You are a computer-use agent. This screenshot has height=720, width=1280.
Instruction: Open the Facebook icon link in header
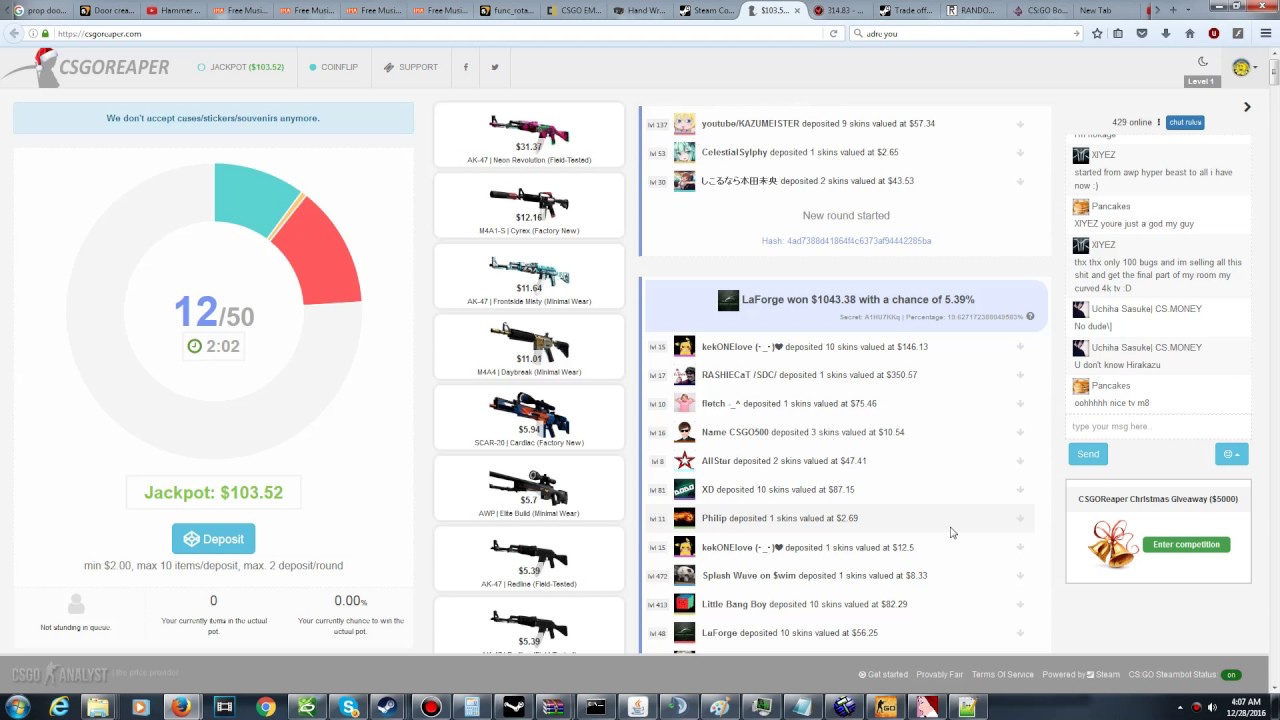click(x=465, y=67)
